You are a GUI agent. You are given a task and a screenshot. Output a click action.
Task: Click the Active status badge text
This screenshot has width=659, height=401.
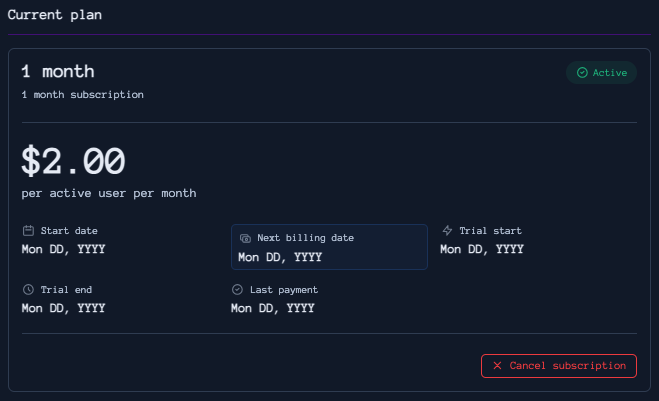(x=610, y=73)
